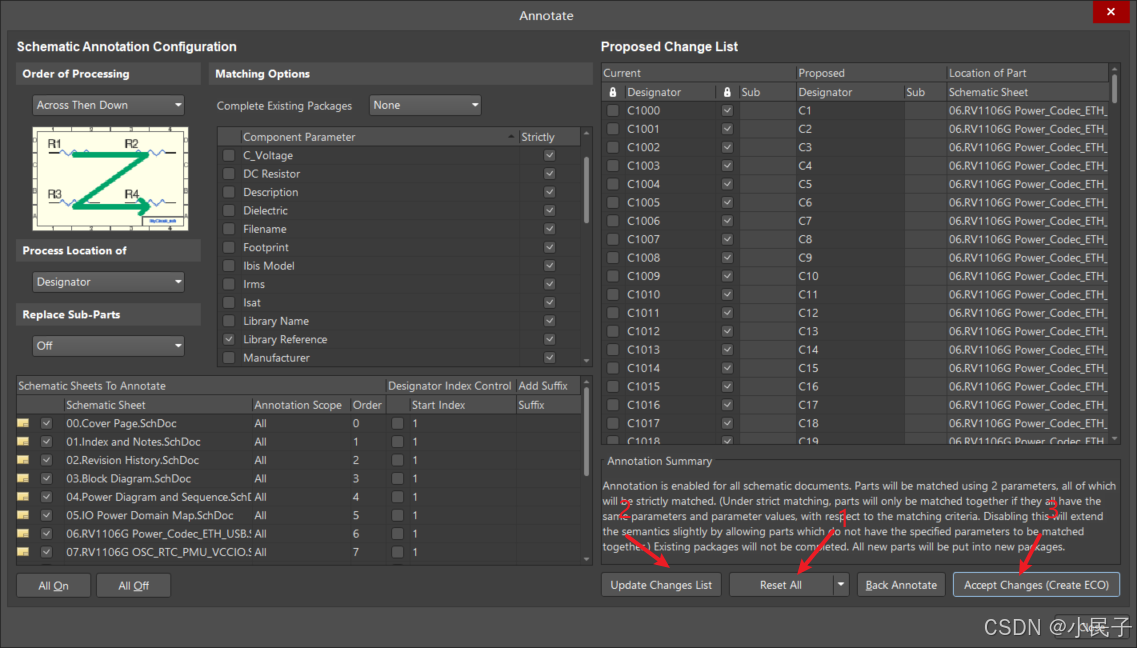Lock designator C1000 with its checkbox

[613, 110]
